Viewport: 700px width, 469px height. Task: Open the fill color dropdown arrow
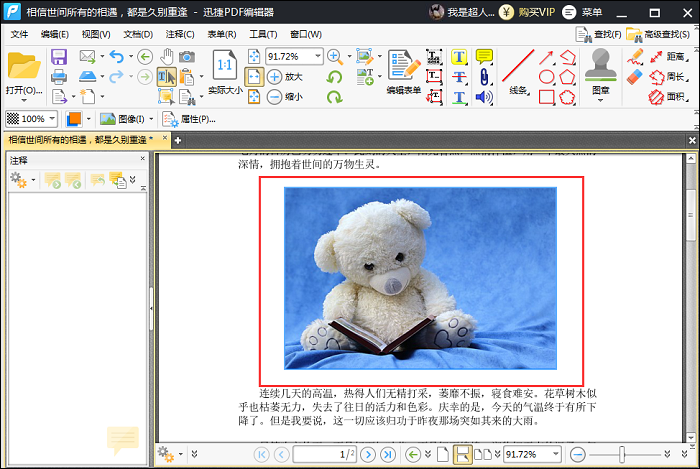pos(88,119)
